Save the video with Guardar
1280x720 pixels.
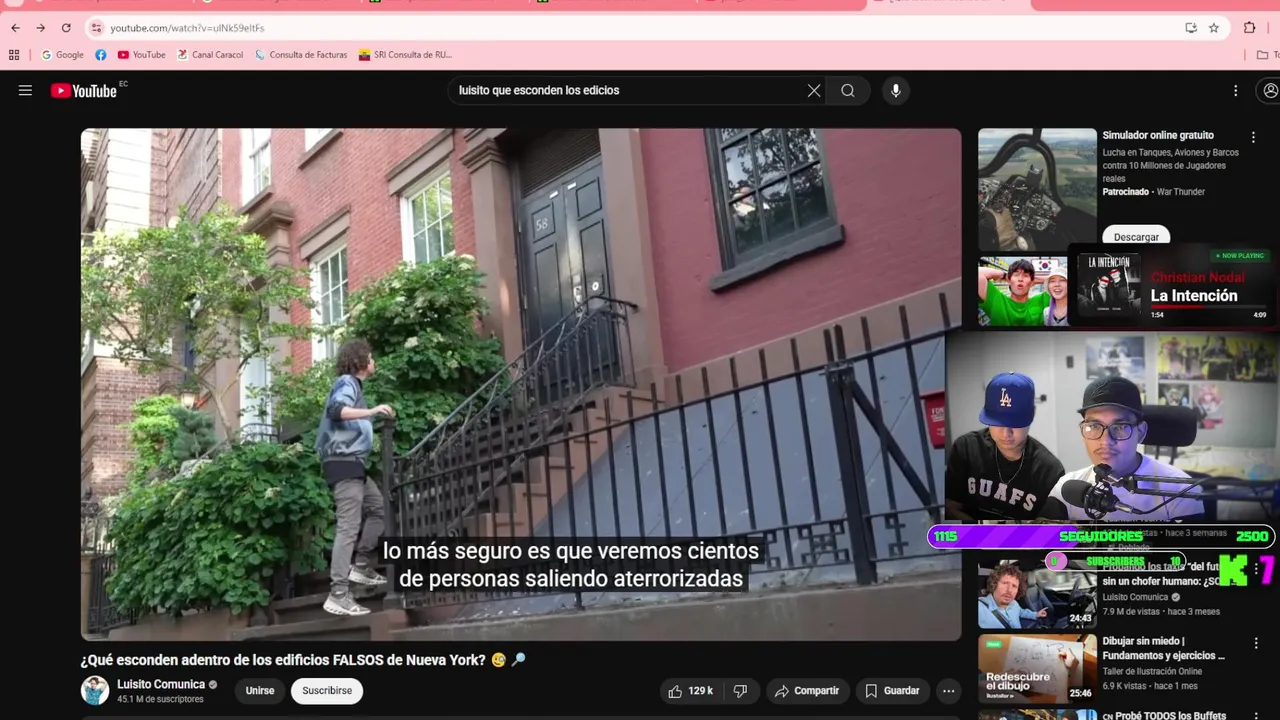pos(892,691)
